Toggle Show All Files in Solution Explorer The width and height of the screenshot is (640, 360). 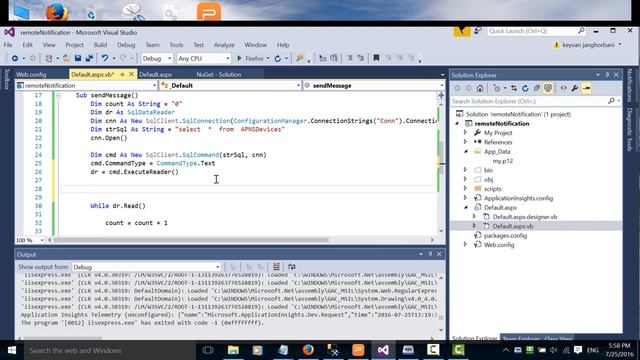[548, 88]
